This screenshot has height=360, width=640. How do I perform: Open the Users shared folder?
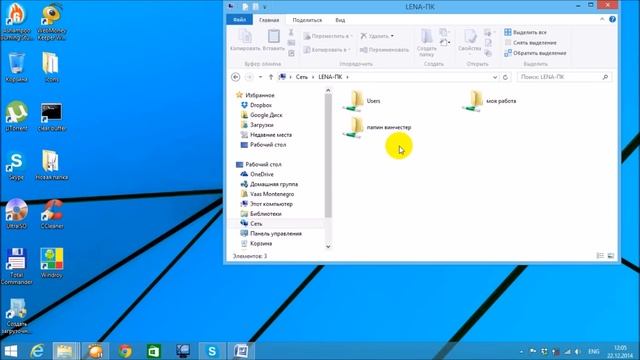point(362,101)
